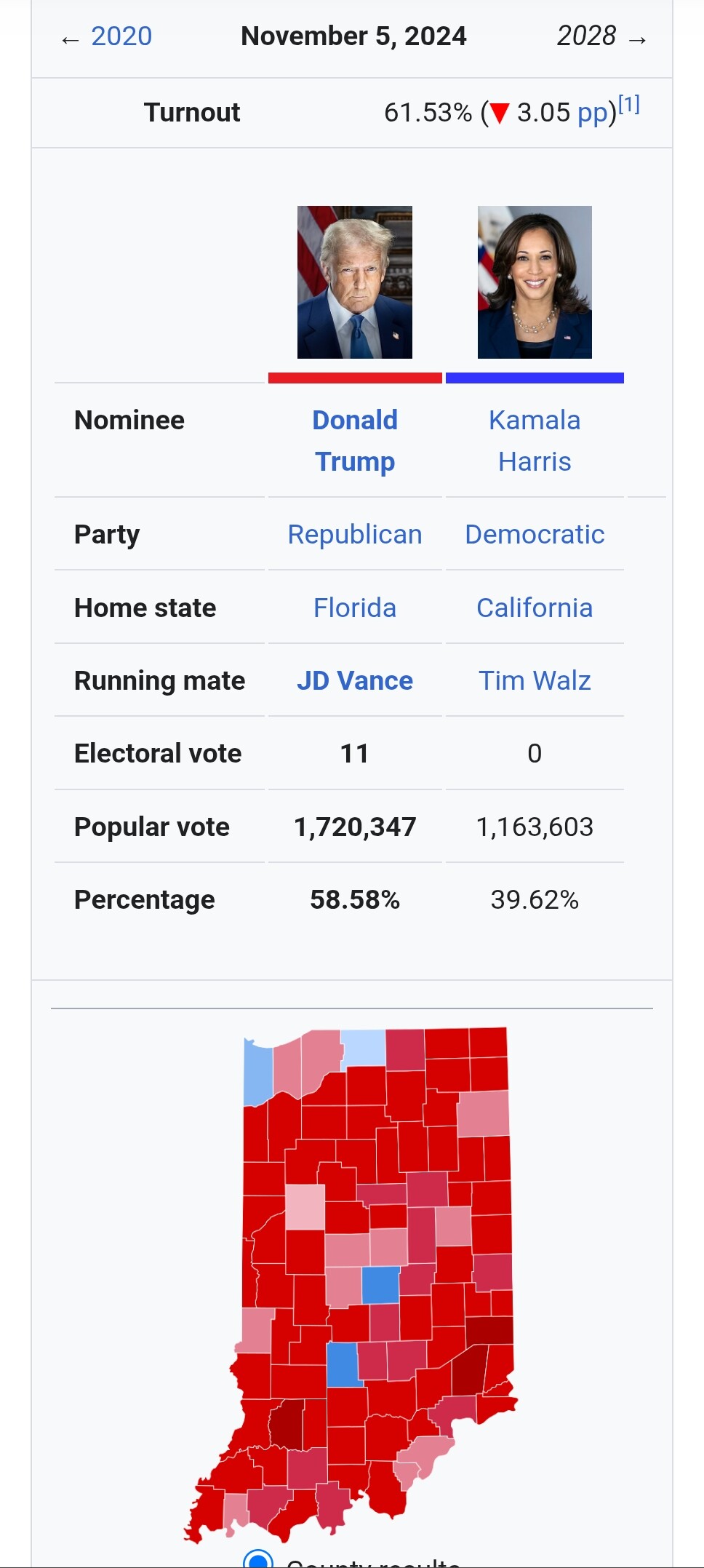Viewport: 704px width, 1568px height.
Task: Open the Florida home state link
Action: [355, 608]
